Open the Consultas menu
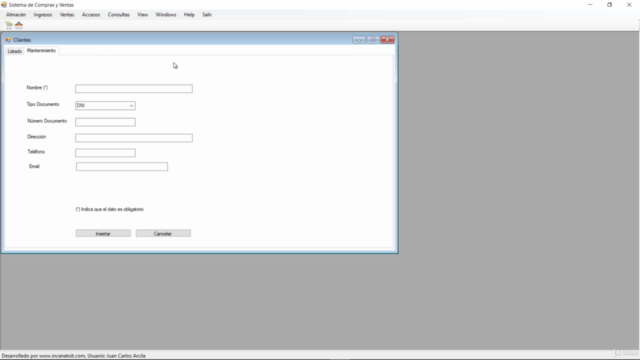This screenshot has height=360, width=640. pos(118,15)
